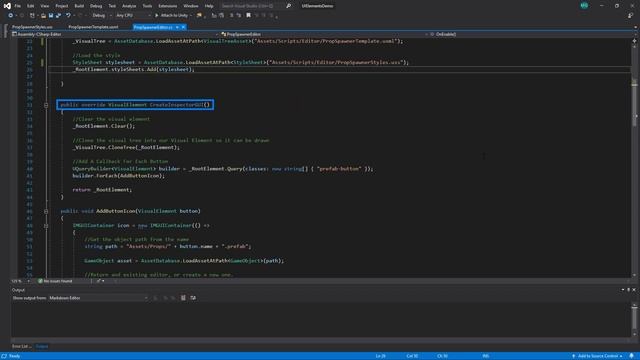Click the Save All toolbar icon

tap(58, 16)
